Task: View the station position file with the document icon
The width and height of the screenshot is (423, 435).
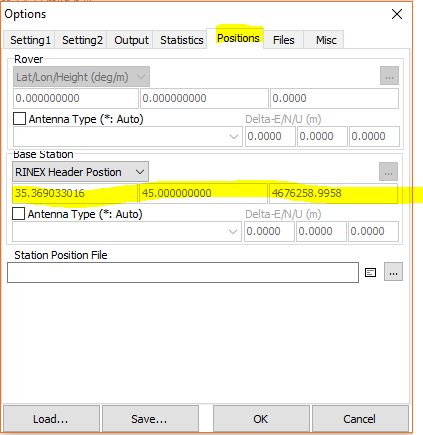Action: pos(370,273)
